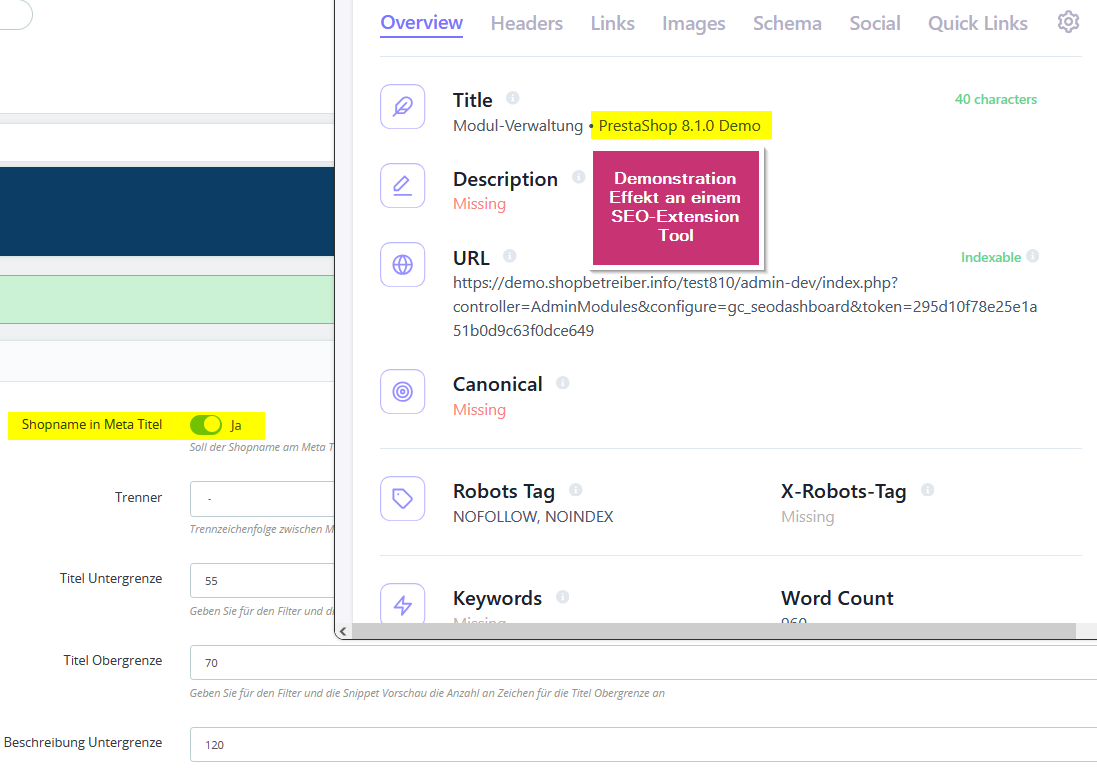Open the Links tab
This screenshot has height=768, width=1097.
612,23
